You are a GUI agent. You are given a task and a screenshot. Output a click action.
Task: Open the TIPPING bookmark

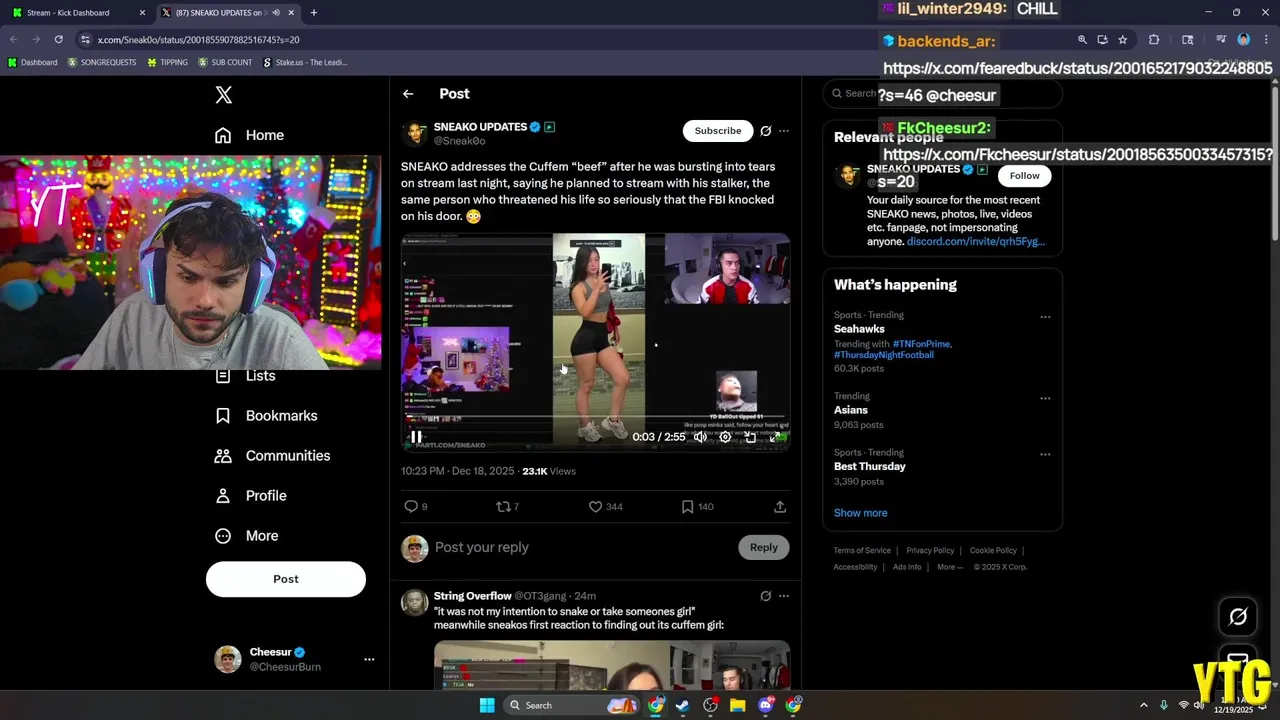click(167, 62)
